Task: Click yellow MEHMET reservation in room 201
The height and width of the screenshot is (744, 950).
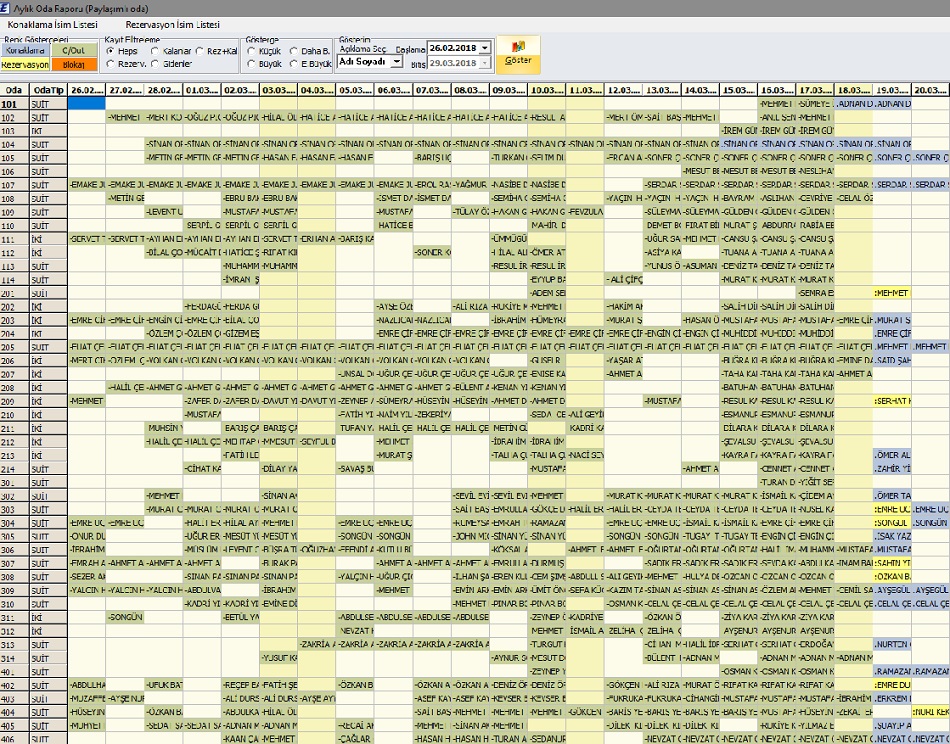Action: pyautogui.click(x=892, y=293)
